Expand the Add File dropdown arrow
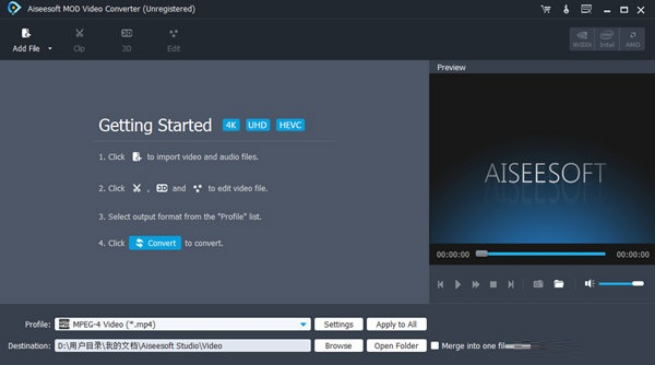The height and width of the screenshot is (365, 657). pos(50,49)
